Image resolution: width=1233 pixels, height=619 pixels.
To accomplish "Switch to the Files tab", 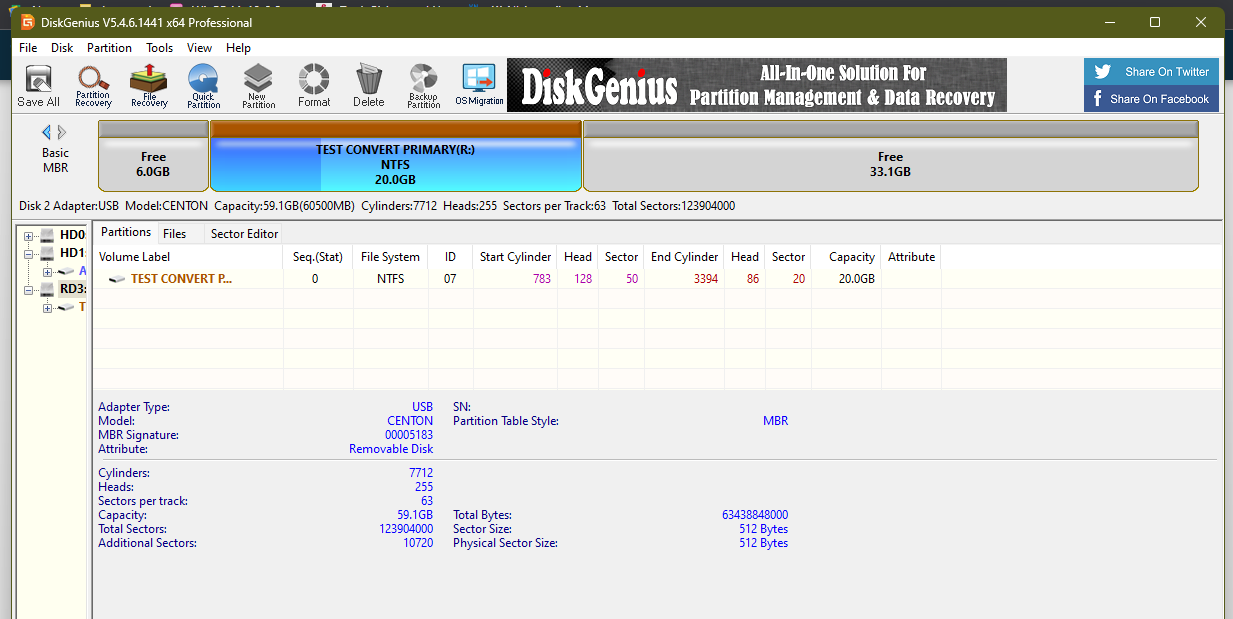I will (174, 234).
